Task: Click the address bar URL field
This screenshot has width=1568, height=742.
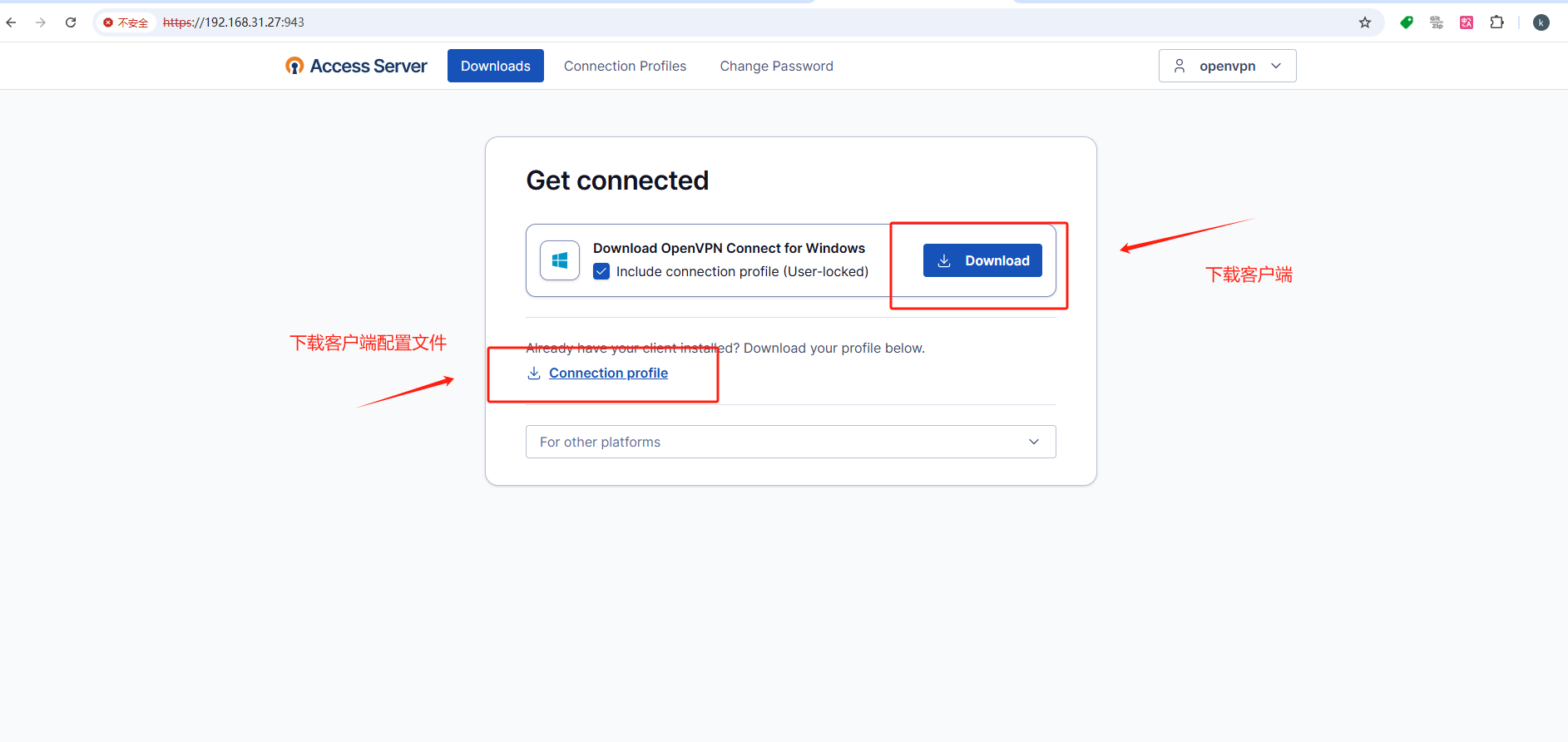Action: [x=665, y=22]
